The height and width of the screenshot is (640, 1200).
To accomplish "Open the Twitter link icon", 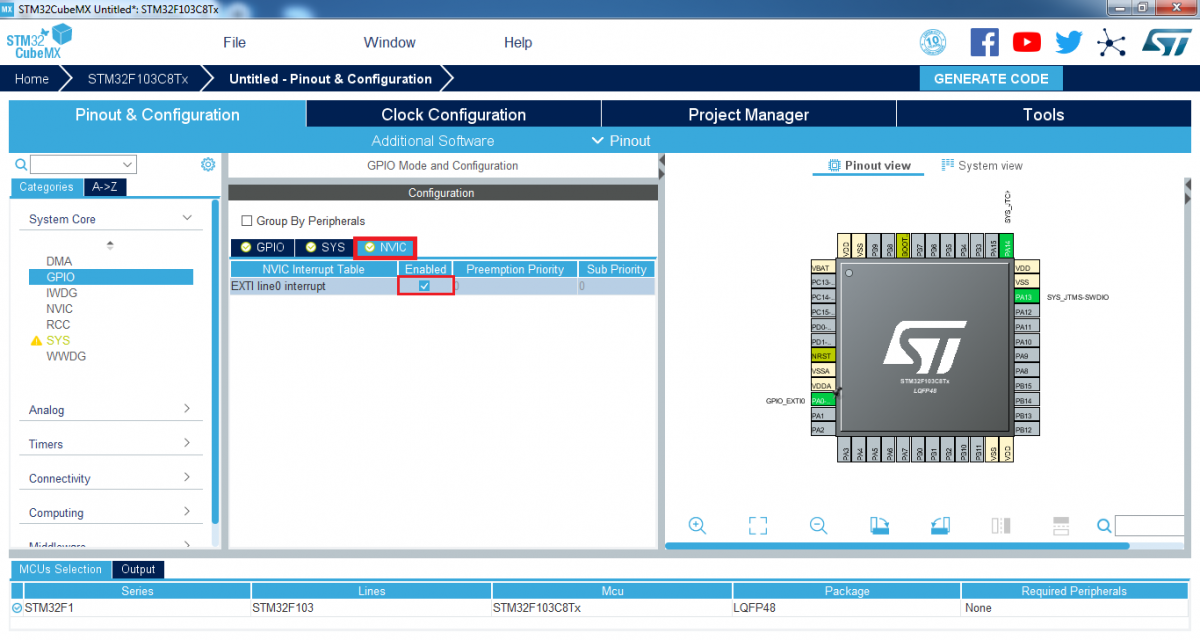I will (x=1069, y=42).
